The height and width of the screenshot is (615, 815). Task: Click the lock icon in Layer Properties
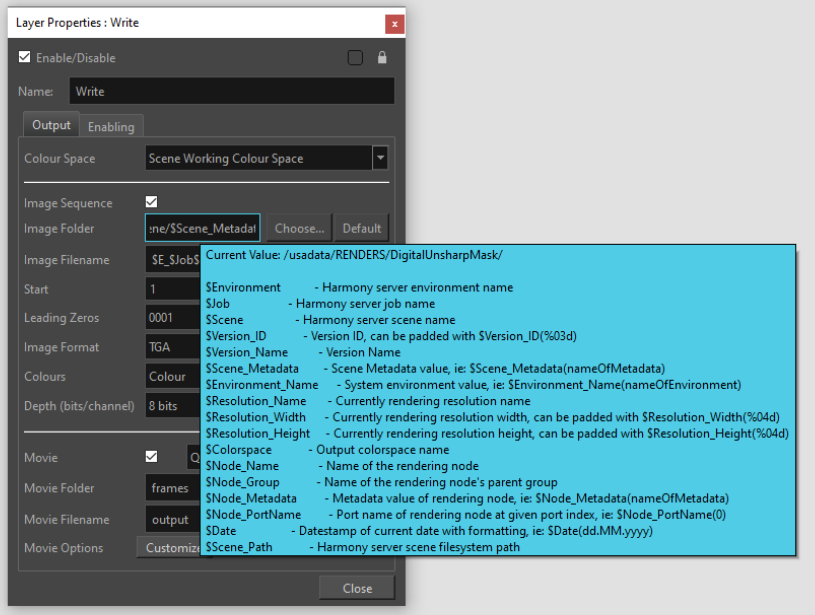click(382, 58)
